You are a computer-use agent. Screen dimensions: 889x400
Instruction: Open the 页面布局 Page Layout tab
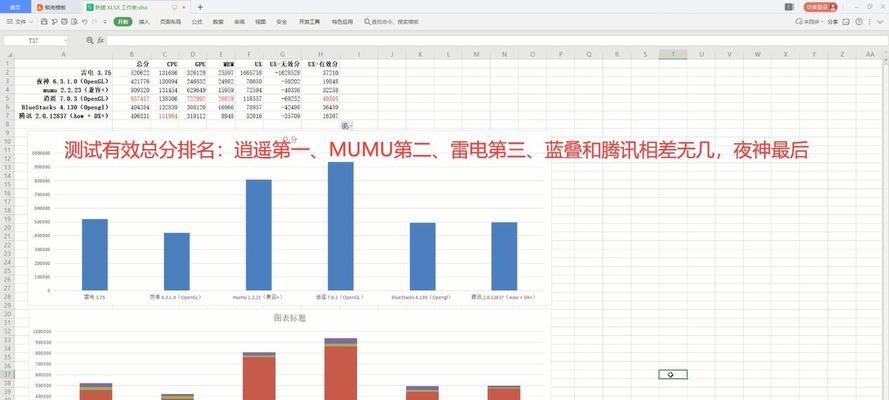[x=170, y=22]
